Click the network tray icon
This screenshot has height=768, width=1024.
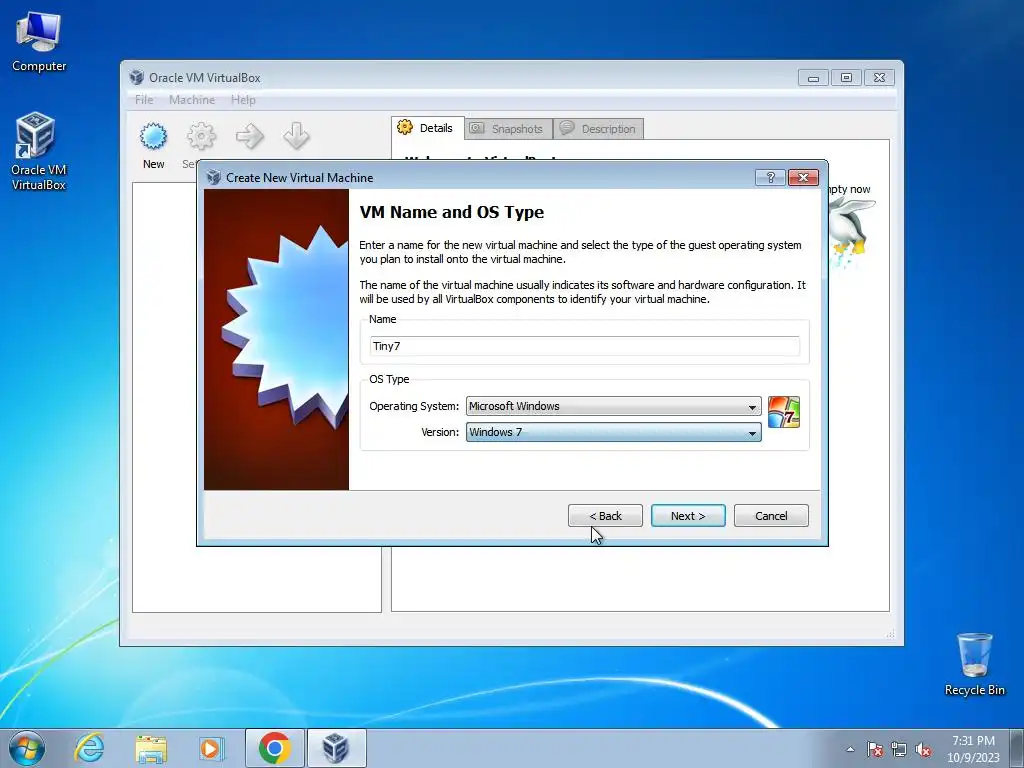[899, 749]
